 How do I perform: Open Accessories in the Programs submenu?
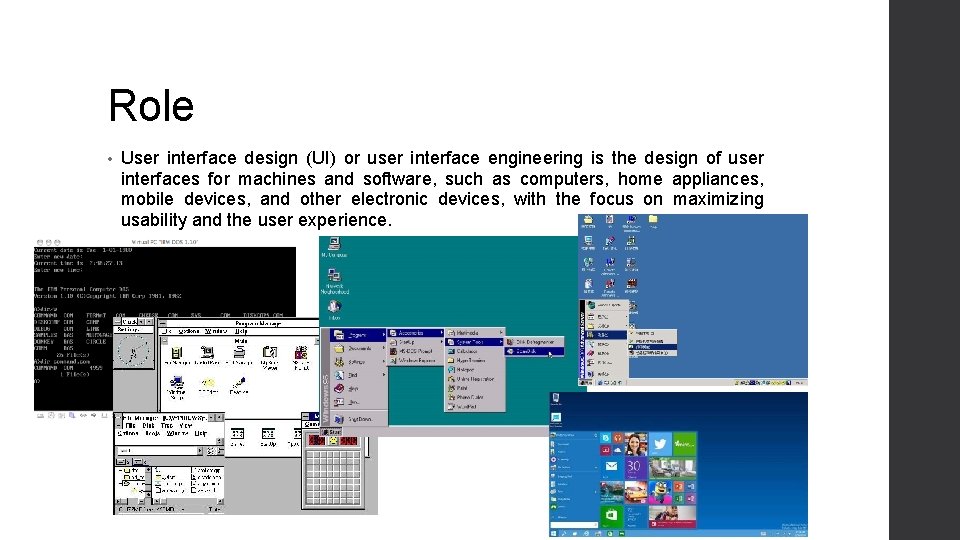(416, 333)
